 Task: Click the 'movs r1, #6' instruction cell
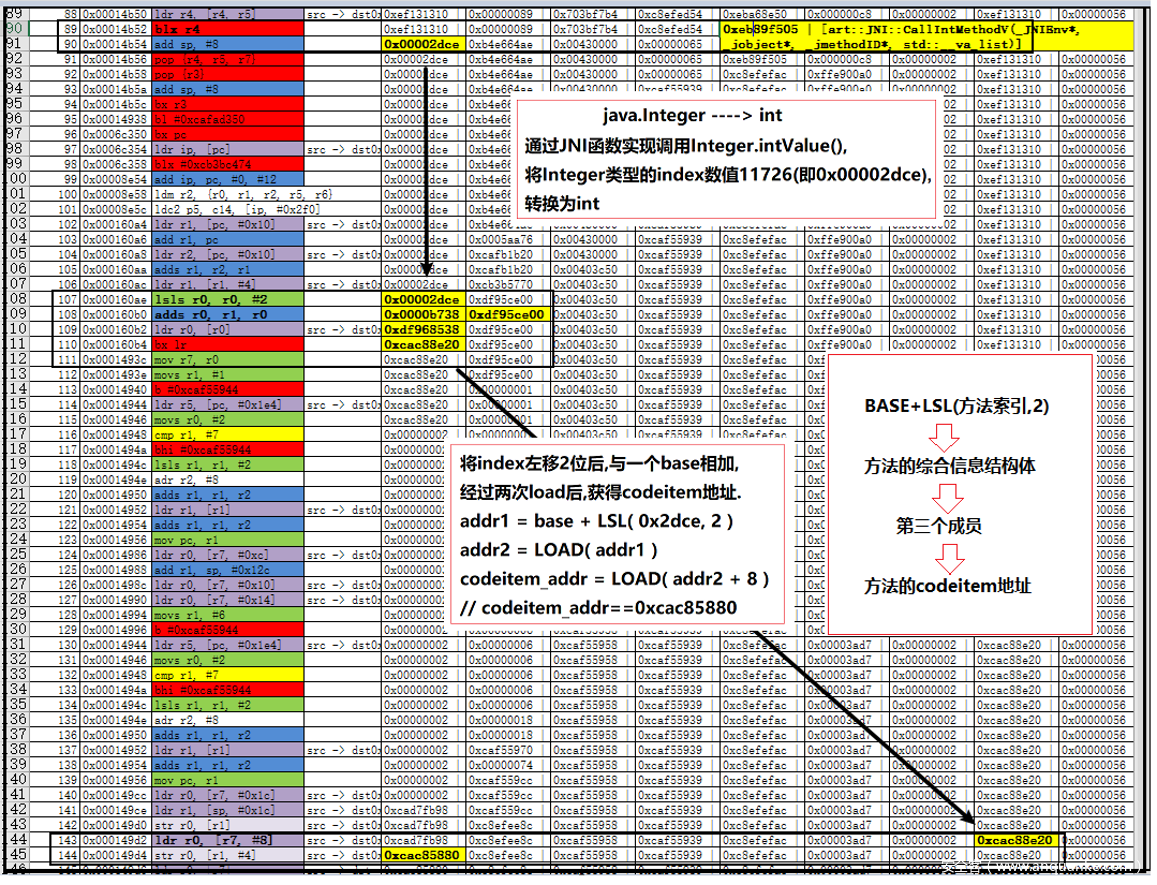pos(228,615)
